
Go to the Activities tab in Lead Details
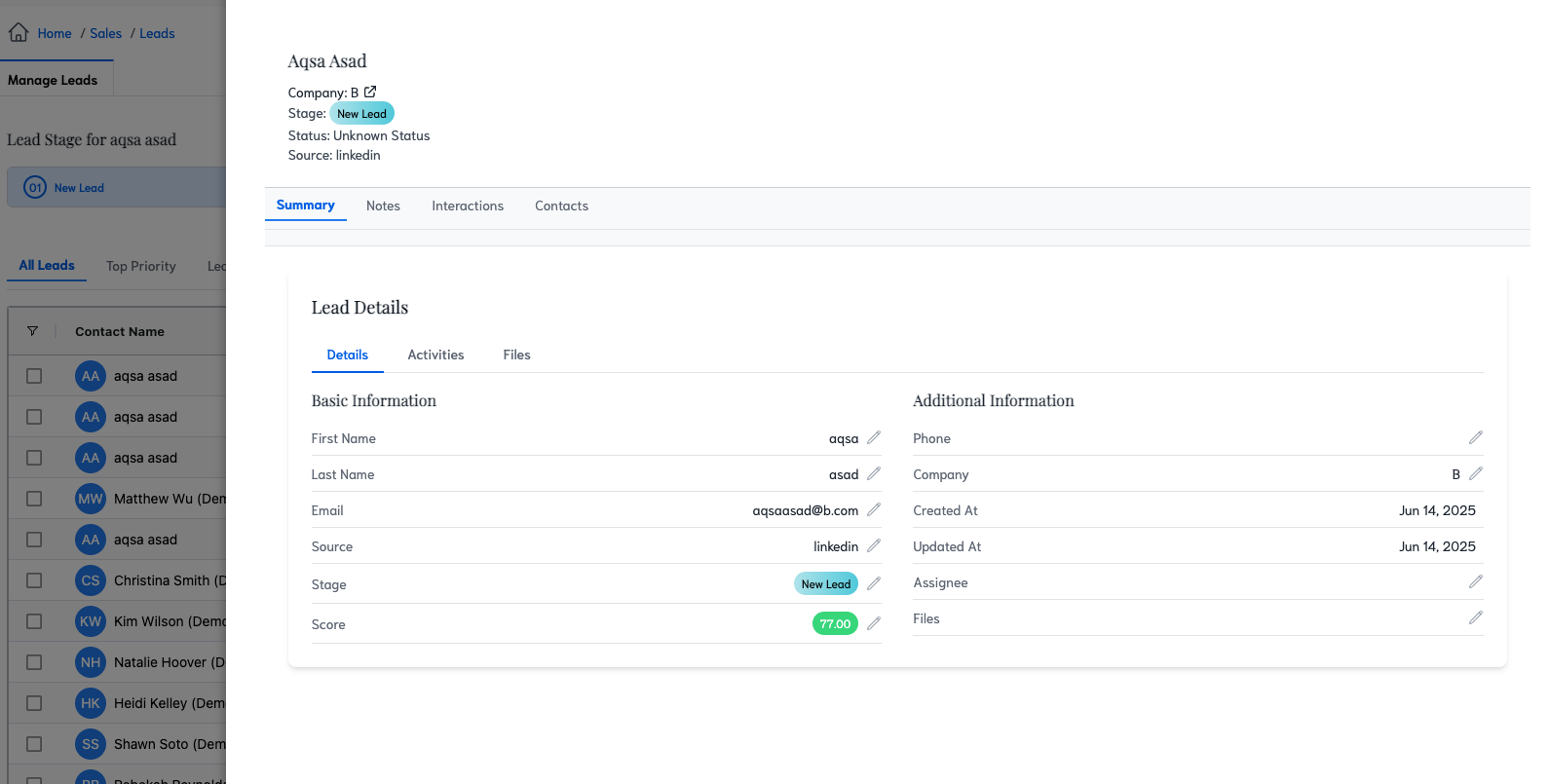[435, 355]
